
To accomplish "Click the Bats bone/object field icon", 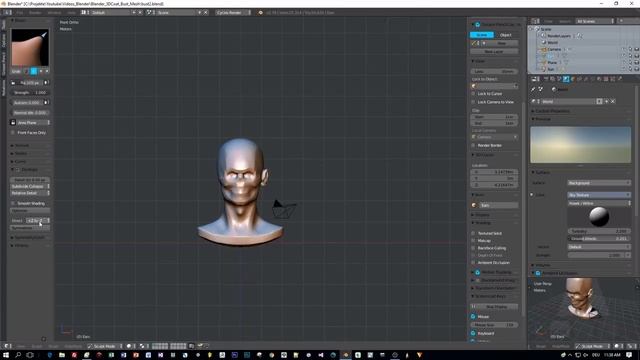I will pos(474,205).
